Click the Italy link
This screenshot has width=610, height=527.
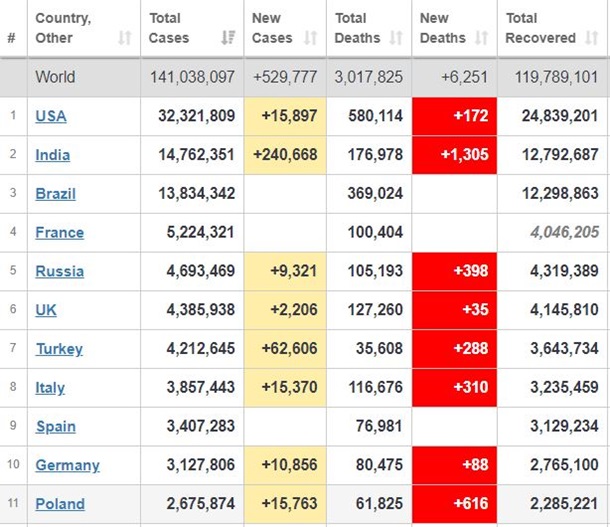[x=50, y=388]
